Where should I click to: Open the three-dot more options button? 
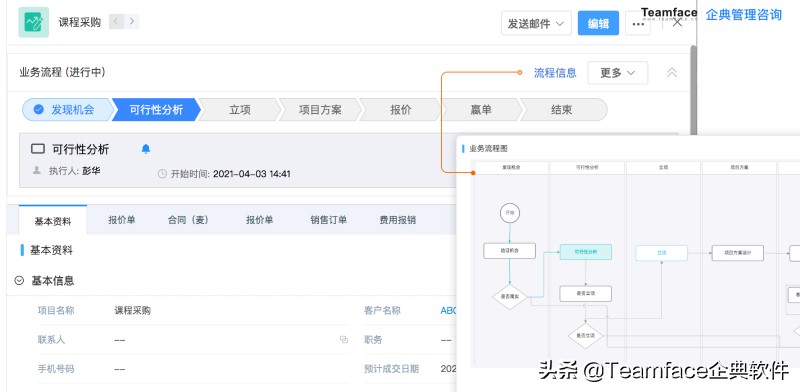click(638, 23)
